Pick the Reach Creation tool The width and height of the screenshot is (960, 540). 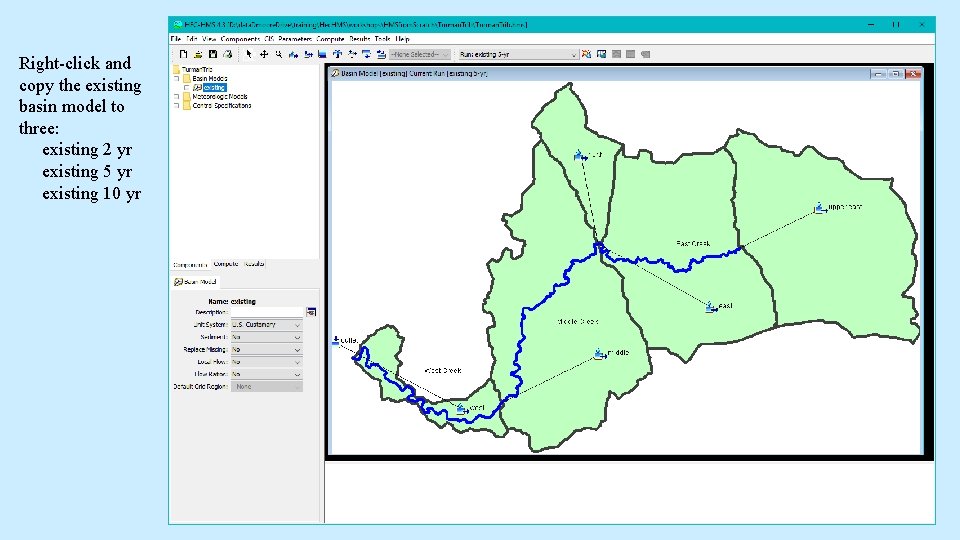pyautogui.click(x=308, y=54)
